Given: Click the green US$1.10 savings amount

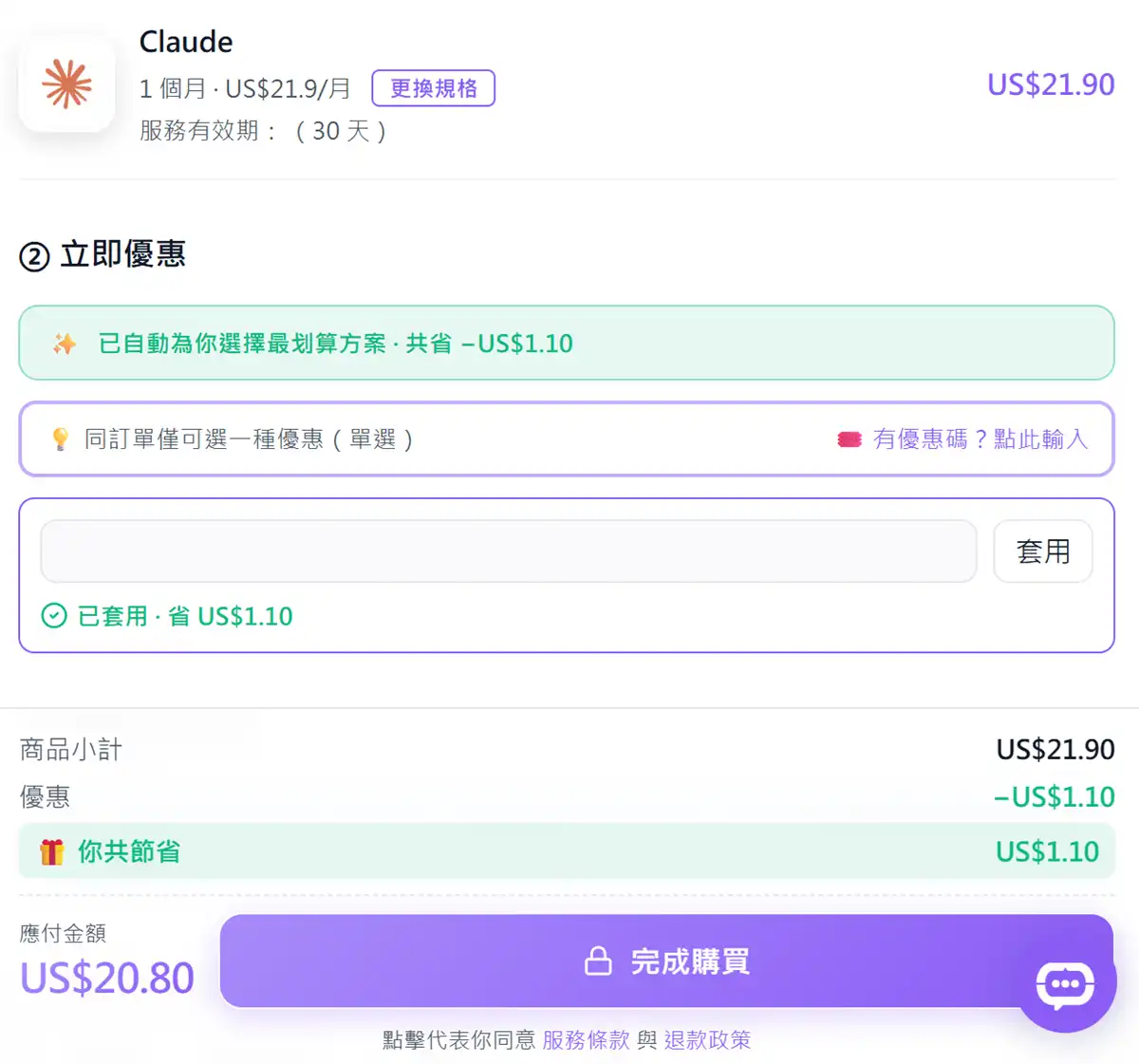Looking at the screenshot, I should pos(1047,851).
